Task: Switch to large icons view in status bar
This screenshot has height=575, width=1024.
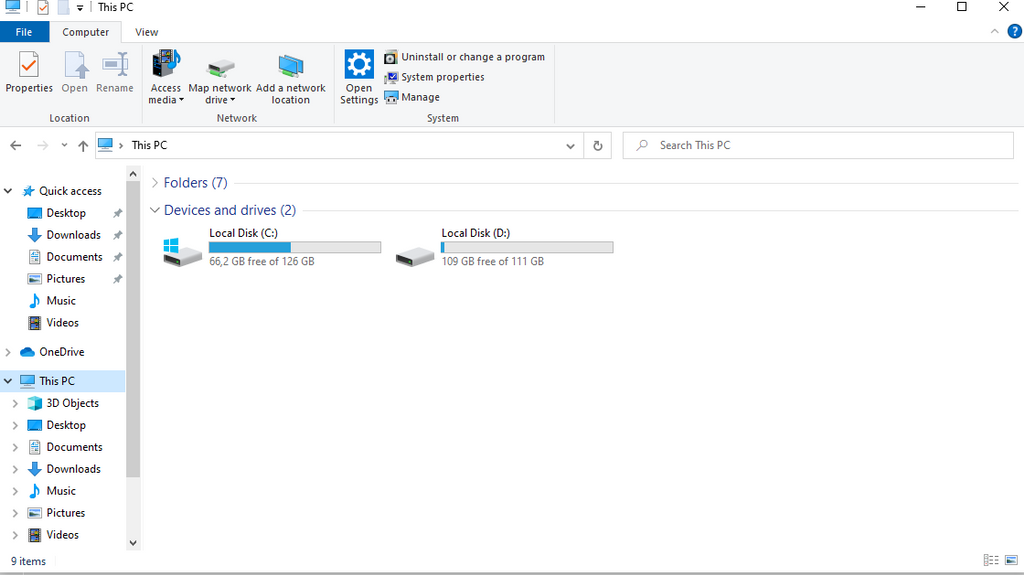Action: click(1012, 561)
